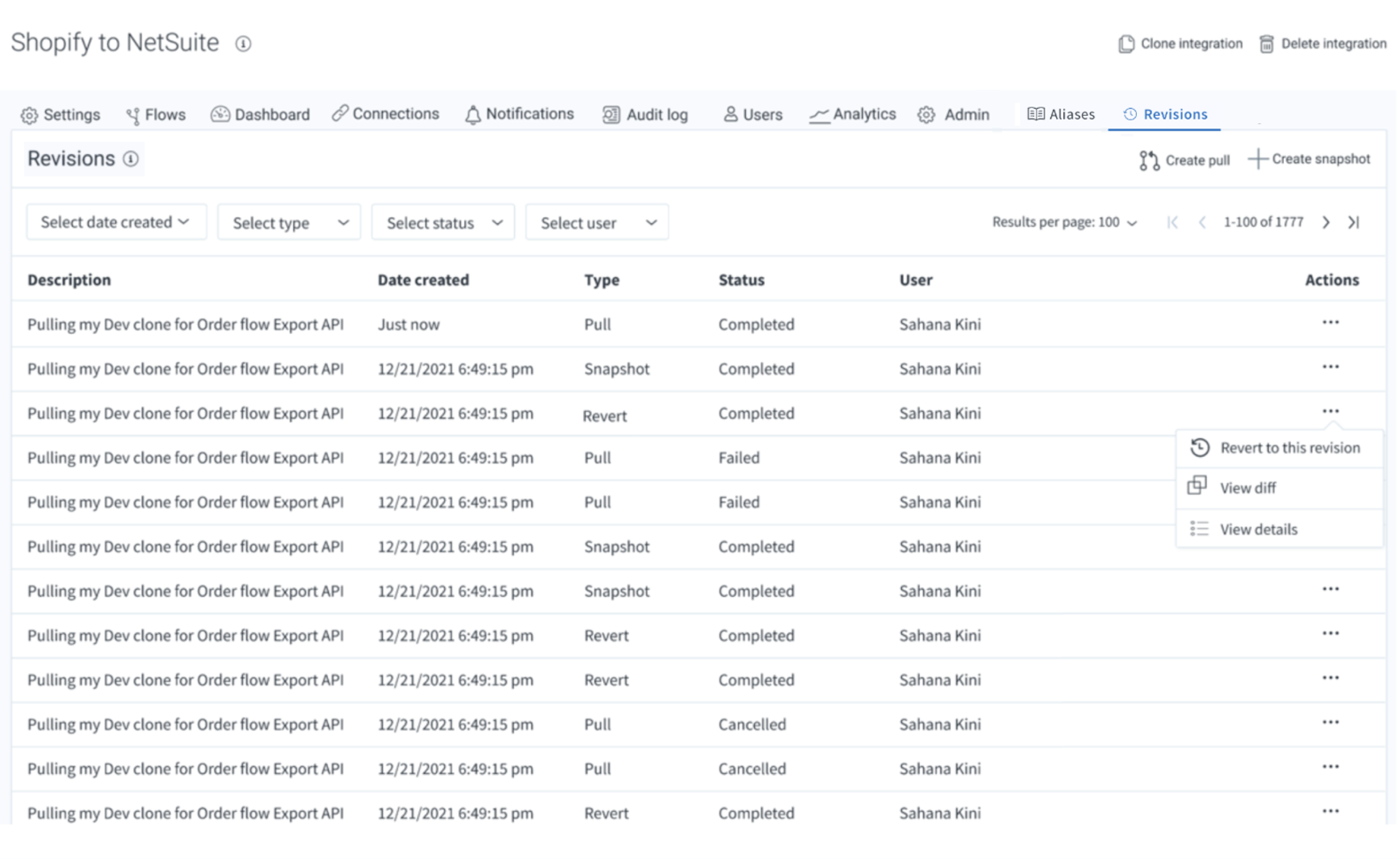The width and height of the screenshot is (1400, 859).
Task: Open actions menu for Just now row
Action: pos(1330,322)
